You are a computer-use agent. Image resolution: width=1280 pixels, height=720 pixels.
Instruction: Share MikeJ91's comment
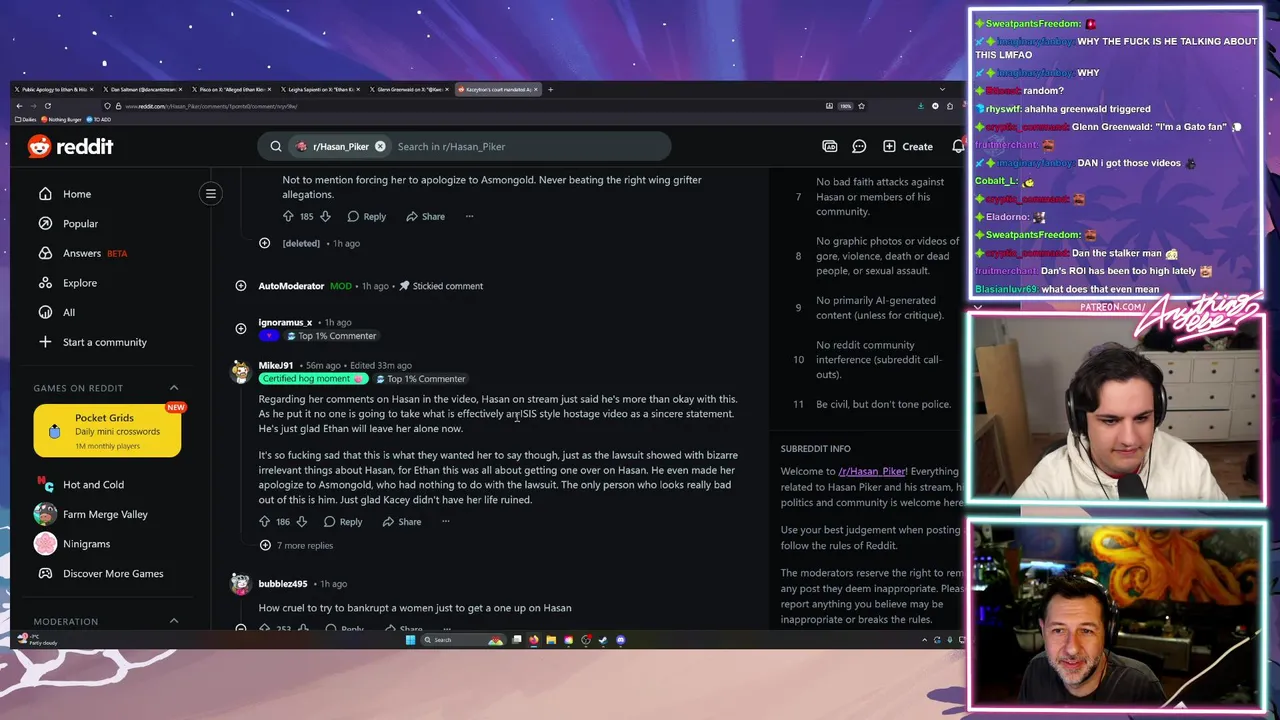402,521
